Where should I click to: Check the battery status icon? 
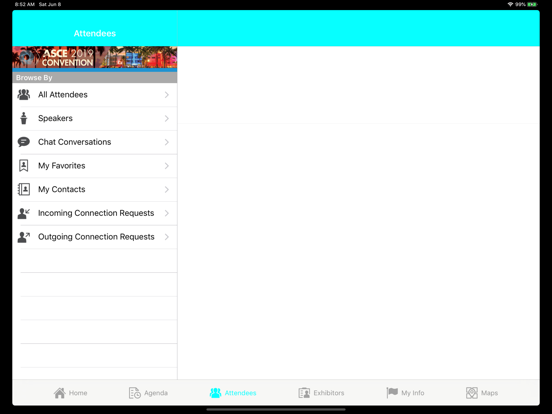click(x=532, y=4)
